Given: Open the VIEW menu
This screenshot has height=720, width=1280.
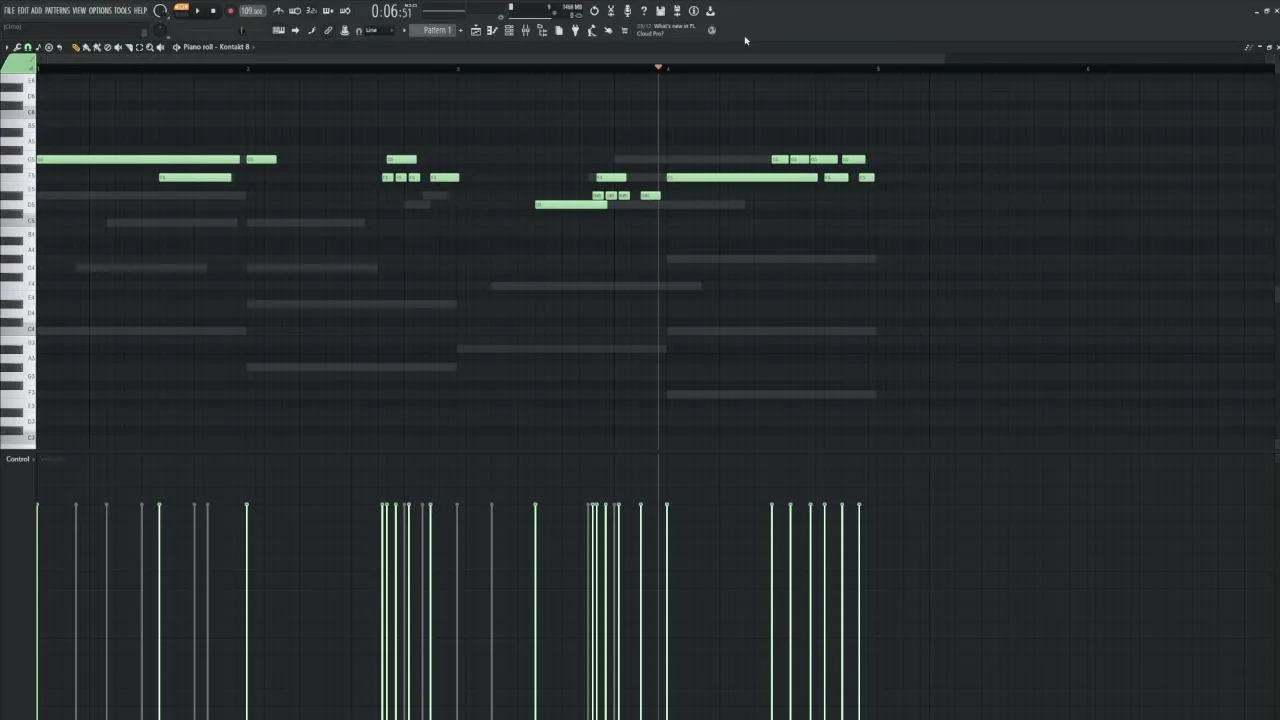Looking at the screenshot, I should (x=79, y=10).
